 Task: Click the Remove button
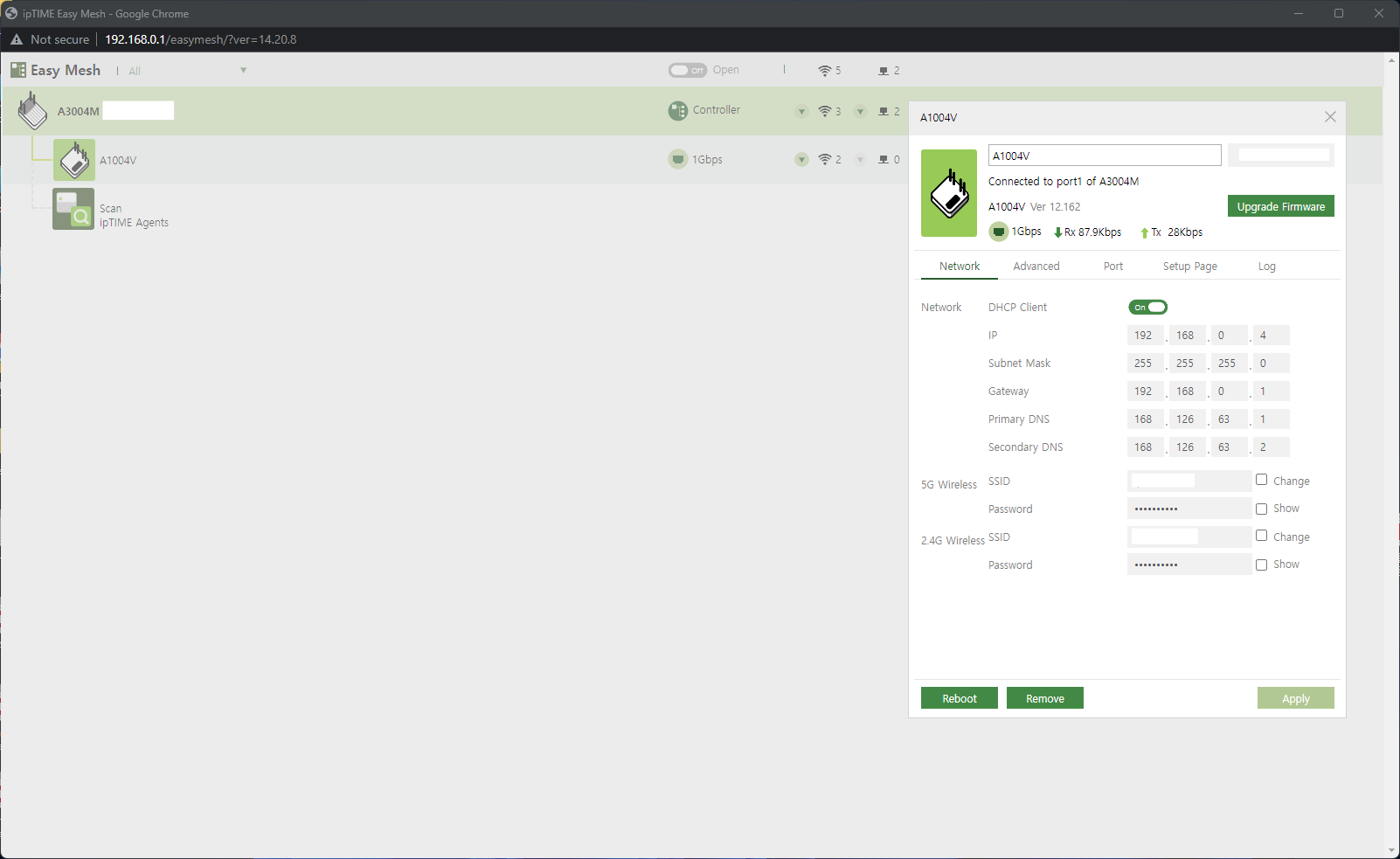coord(1045,698)
